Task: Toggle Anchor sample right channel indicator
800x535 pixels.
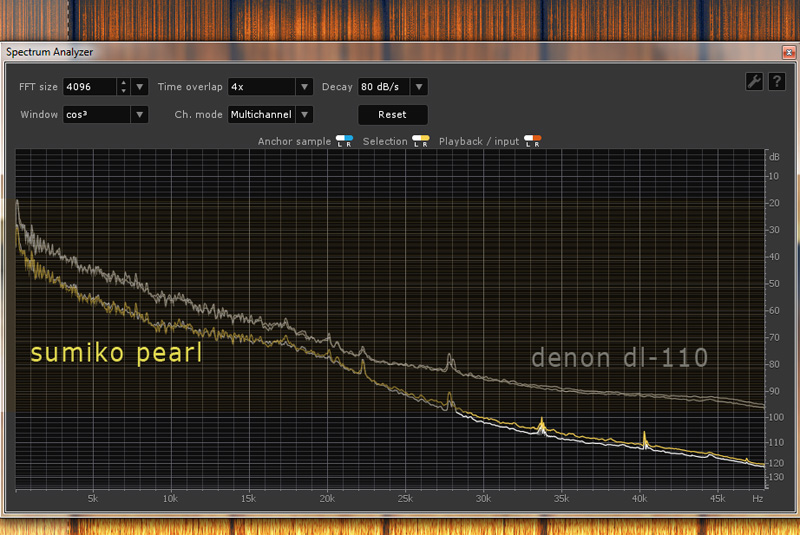Action: (348, 140)
